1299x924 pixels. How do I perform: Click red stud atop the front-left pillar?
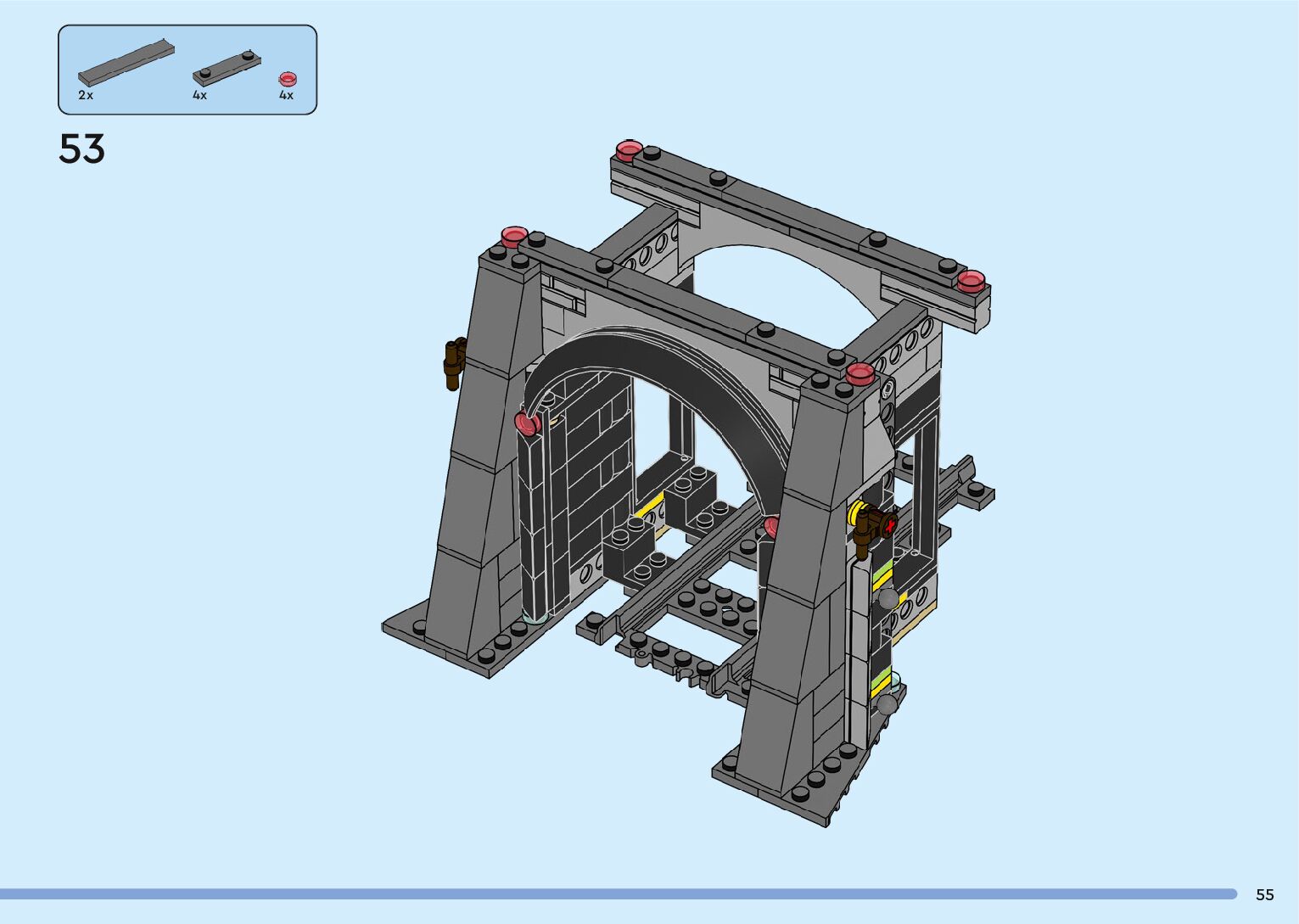pyautogui.click(x=514, y=236)
